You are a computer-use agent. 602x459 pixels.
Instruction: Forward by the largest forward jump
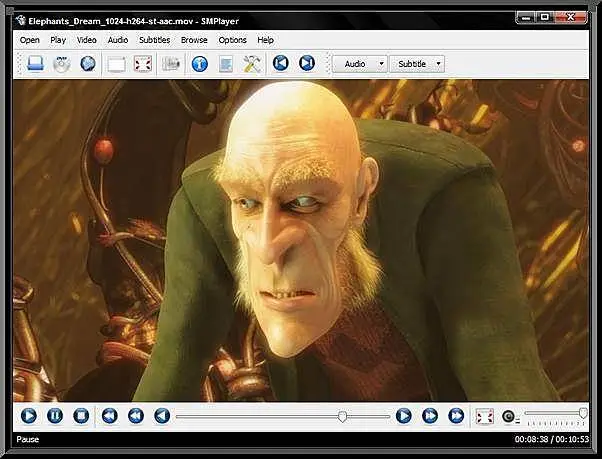click(456, 416)
